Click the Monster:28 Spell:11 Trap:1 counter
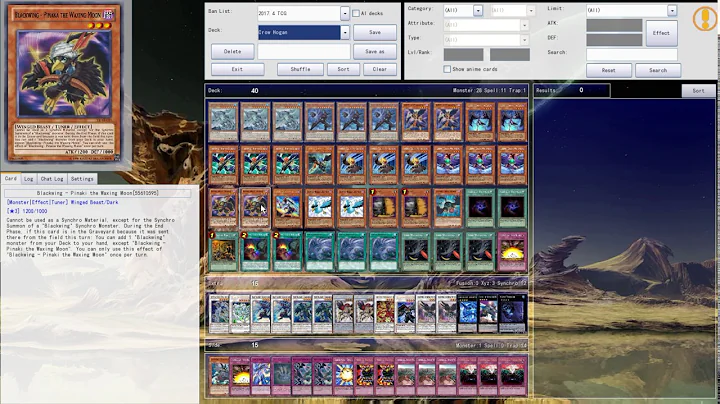The width and height of the screenshot is (720, 404). coord(489,90)
